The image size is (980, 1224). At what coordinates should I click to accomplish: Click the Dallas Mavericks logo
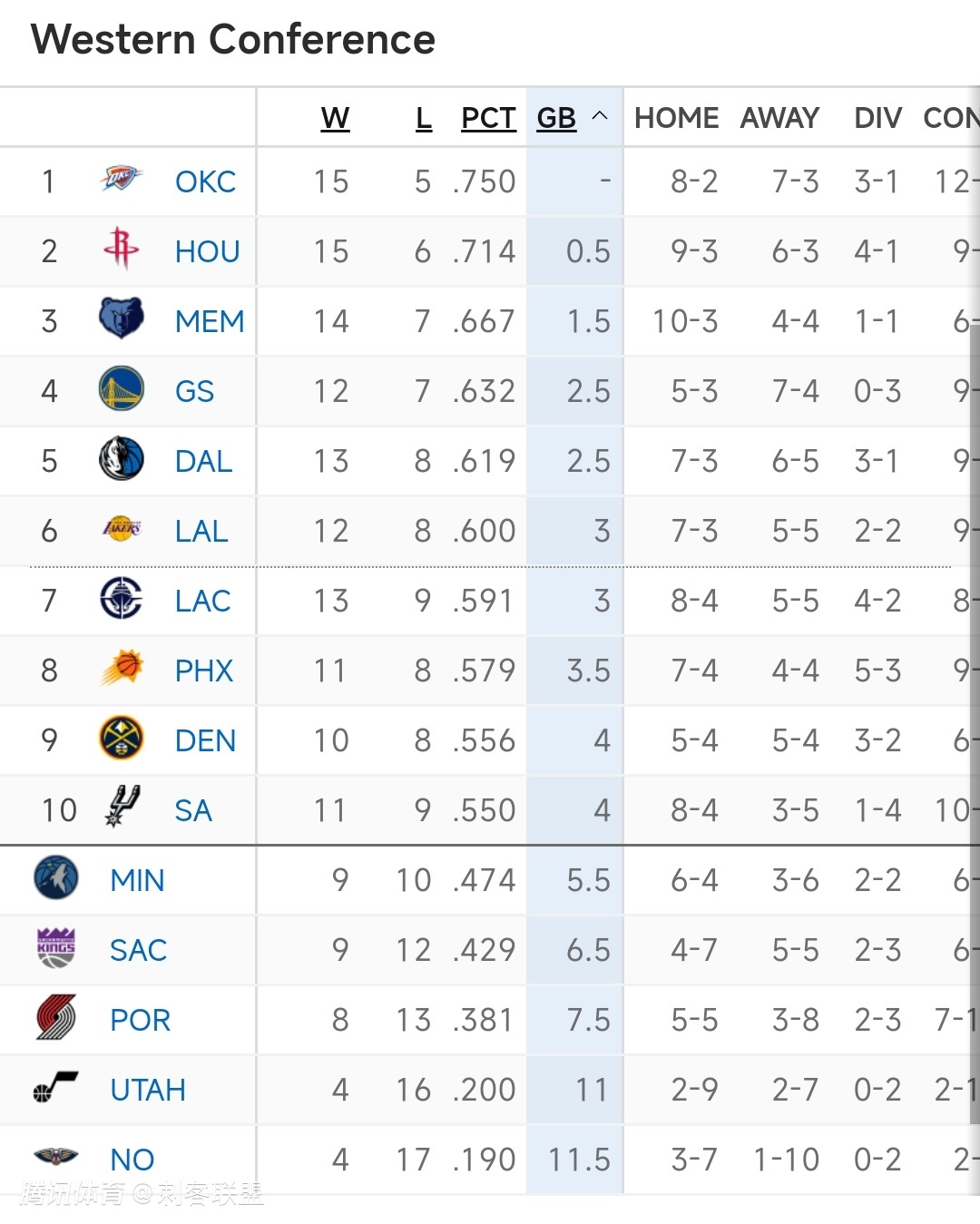click(121, 459)
